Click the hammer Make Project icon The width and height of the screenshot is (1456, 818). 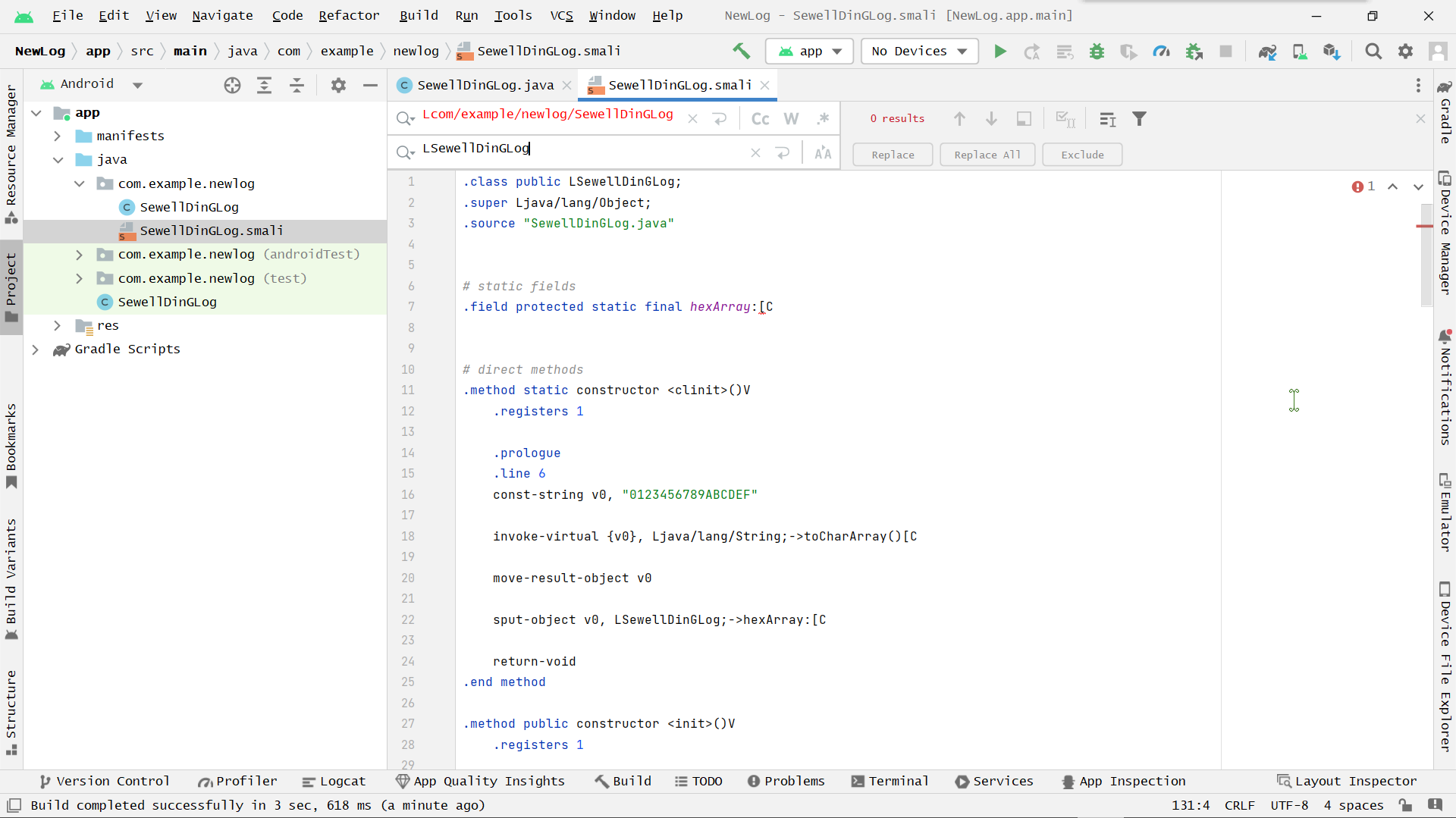click(x=741, y=52)
